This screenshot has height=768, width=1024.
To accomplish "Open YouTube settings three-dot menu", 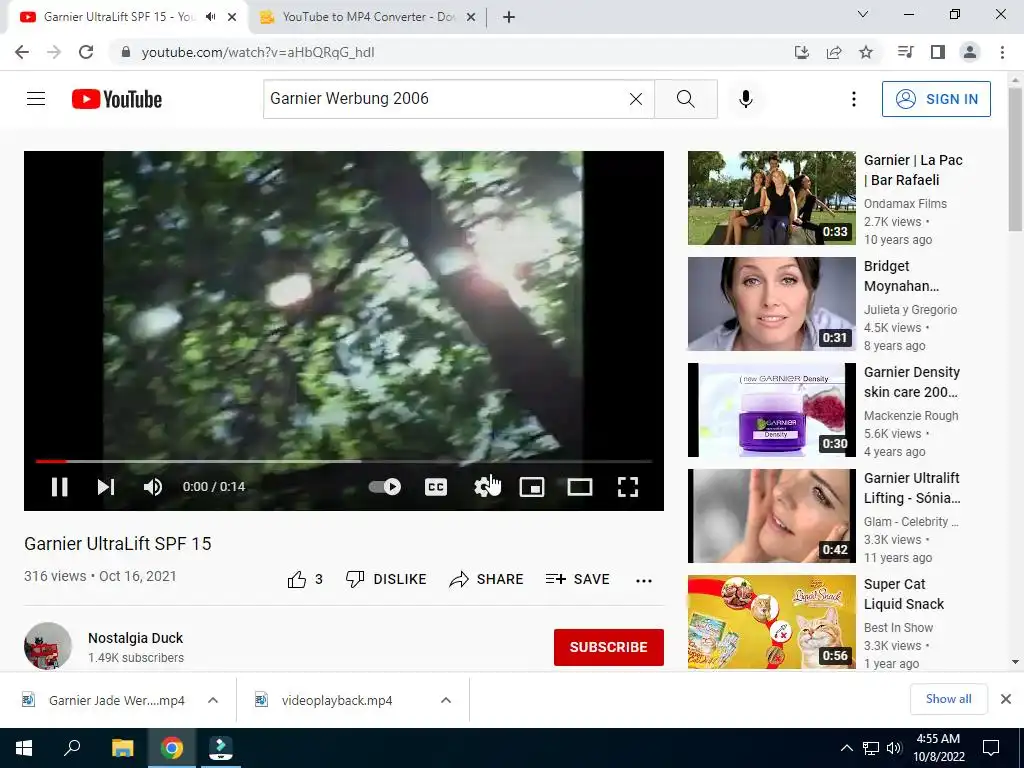I will [x=854, y=99].
